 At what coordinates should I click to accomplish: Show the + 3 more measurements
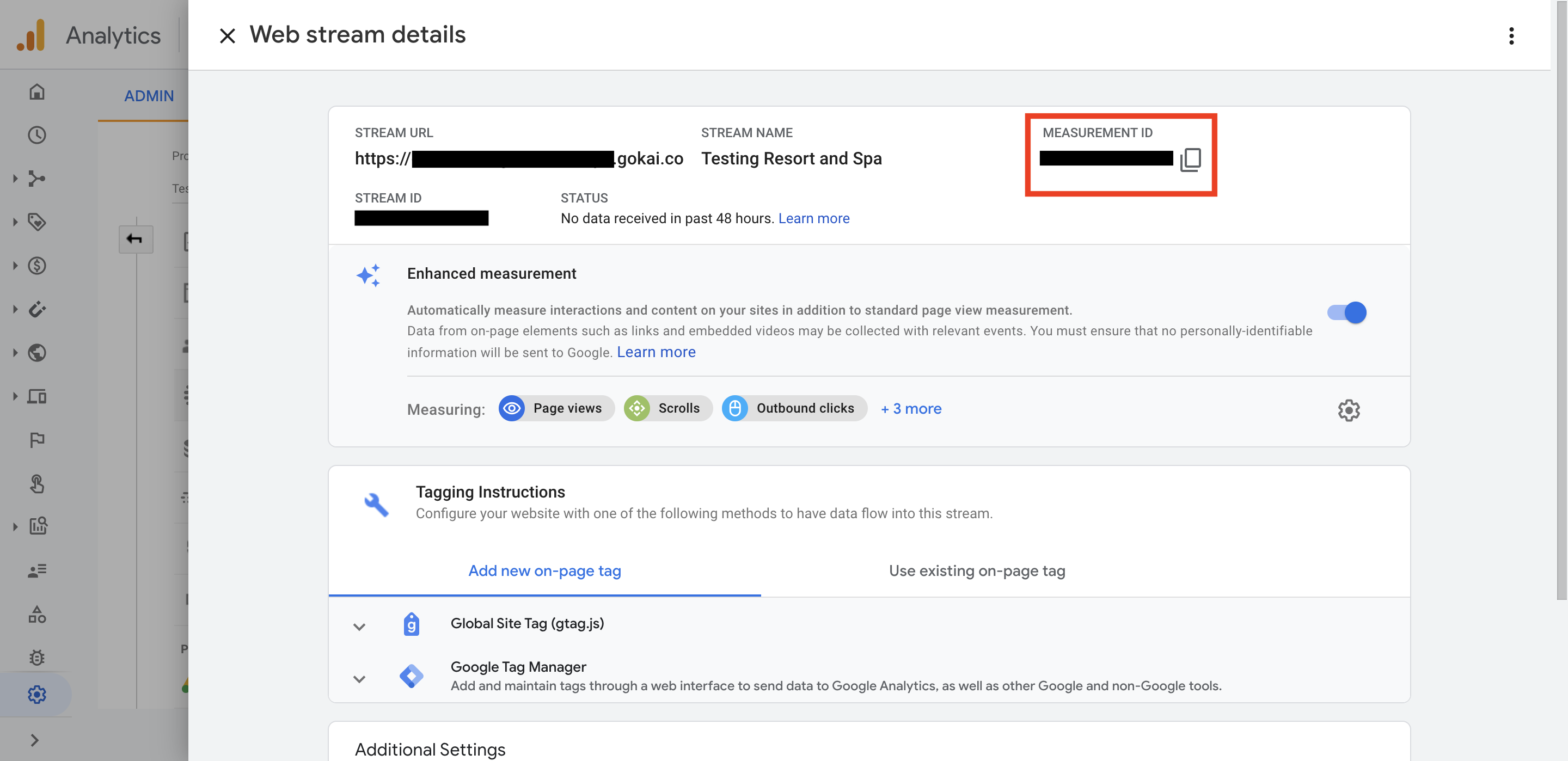[x=911, y=408]
